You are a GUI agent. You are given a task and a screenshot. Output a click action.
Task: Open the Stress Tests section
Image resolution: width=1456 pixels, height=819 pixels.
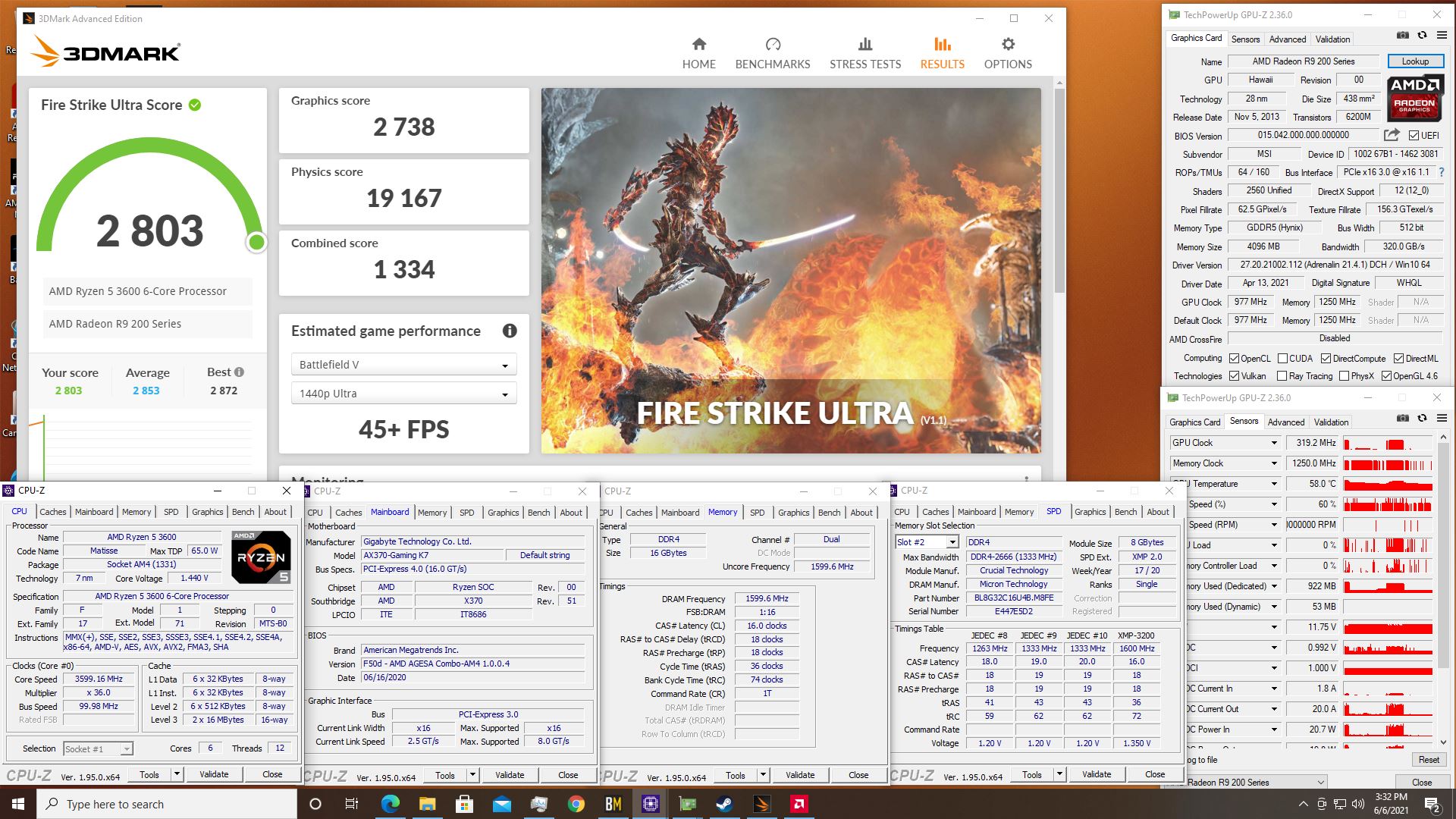tap(865, 53)
